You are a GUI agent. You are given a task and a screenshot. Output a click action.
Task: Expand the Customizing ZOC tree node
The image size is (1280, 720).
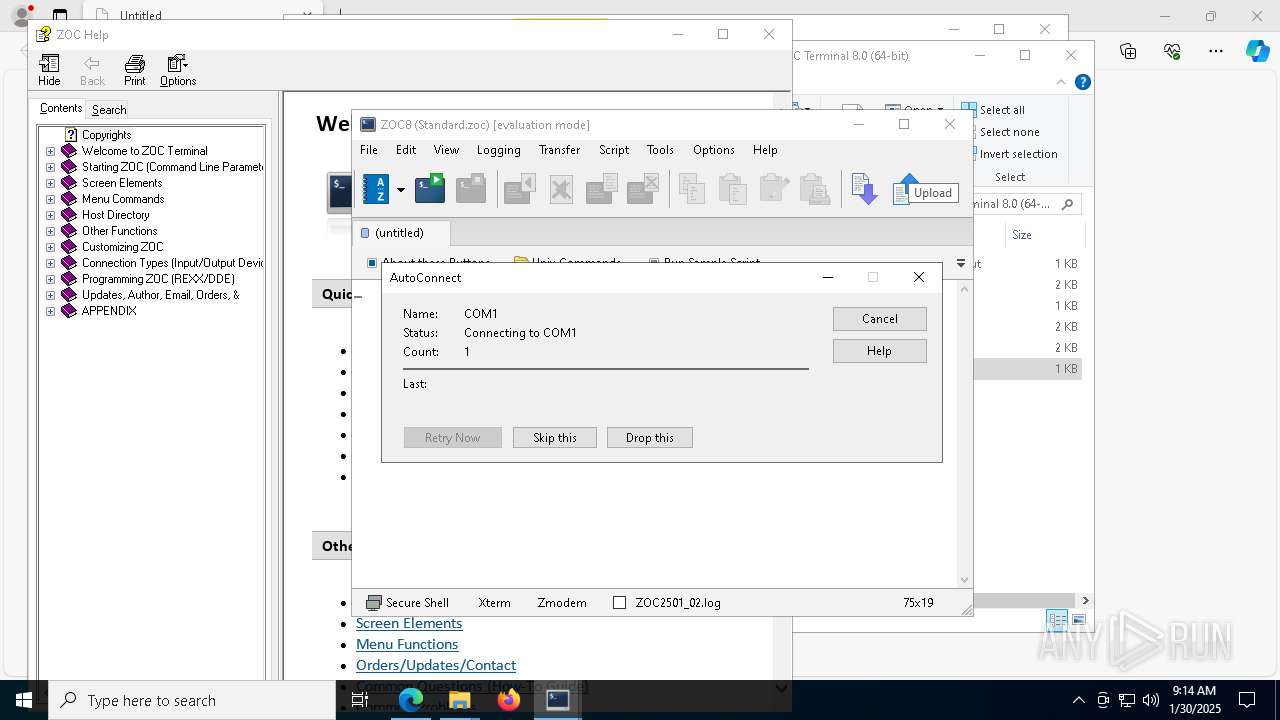pos(51,247)
